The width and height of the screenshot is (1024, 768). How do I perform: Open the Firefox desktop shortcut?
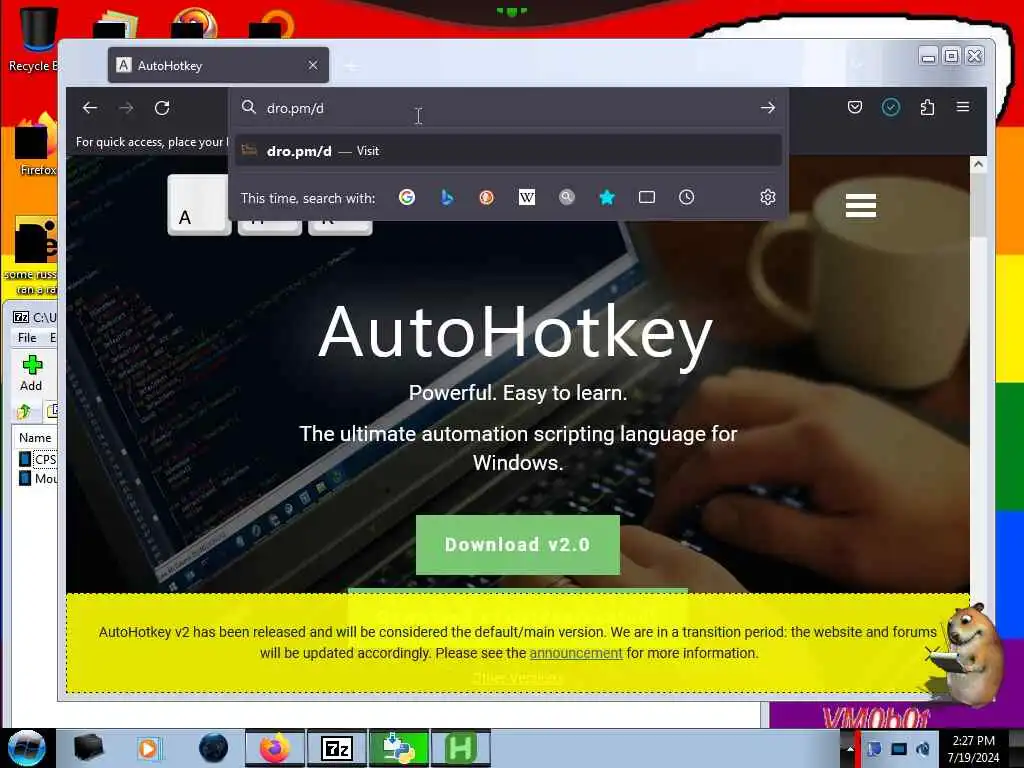click(x=36, y=145)
